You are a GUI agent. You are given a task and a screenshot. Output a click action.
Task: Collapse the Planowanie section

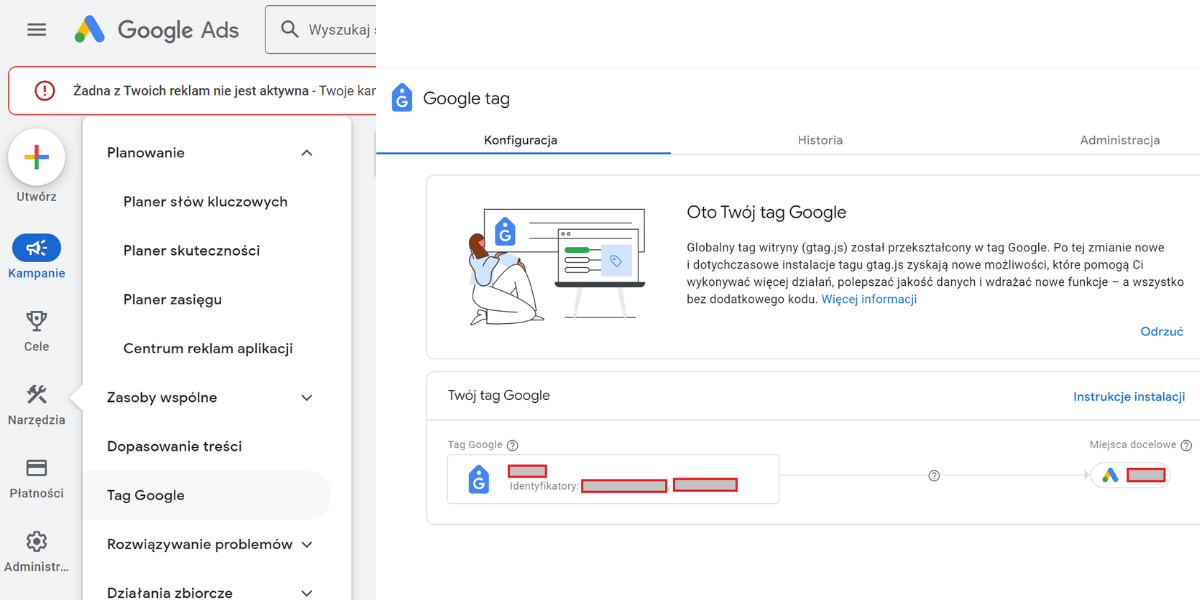point(307,153)
